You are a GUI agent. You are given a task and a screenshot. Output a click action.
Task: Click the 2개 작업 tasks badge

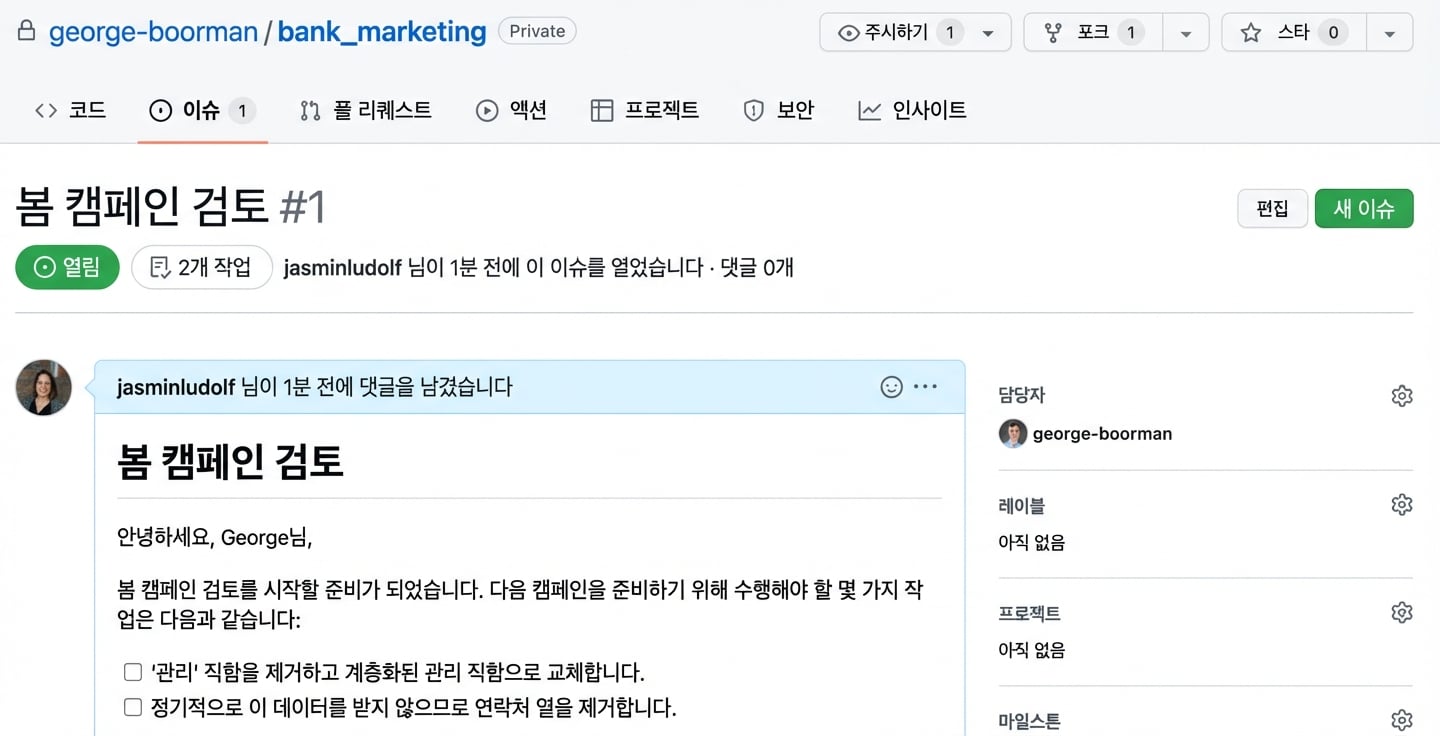pyautogui.click(x=202, y=267)
